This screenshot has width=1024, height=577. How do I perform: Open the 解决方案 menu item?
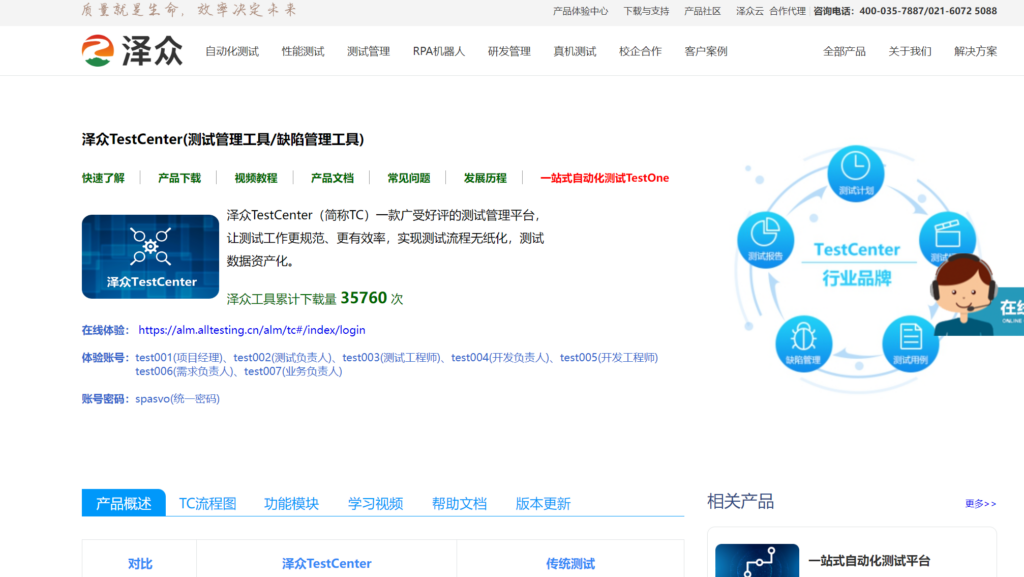coord(976,51)
